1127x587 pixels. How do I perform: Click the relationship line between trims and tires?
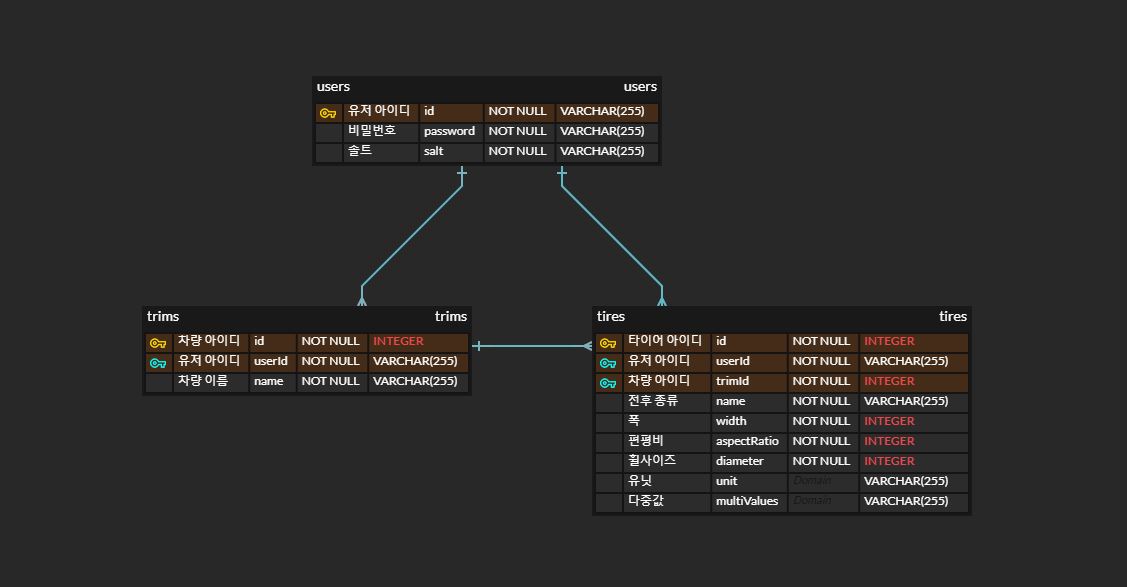click(x=532, y=345)
